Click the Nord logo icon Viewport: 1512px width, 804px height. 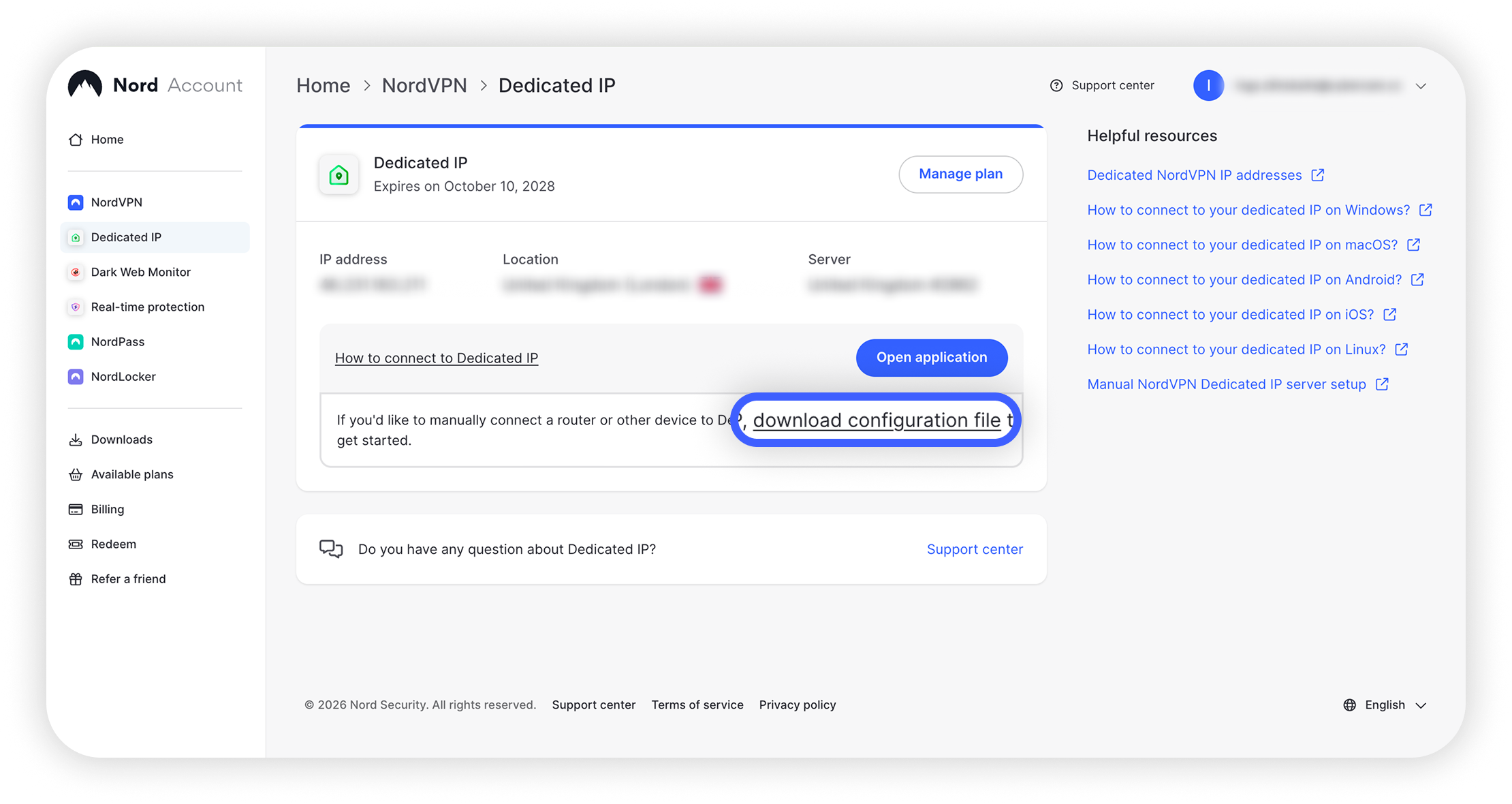(x=85, y=84)
